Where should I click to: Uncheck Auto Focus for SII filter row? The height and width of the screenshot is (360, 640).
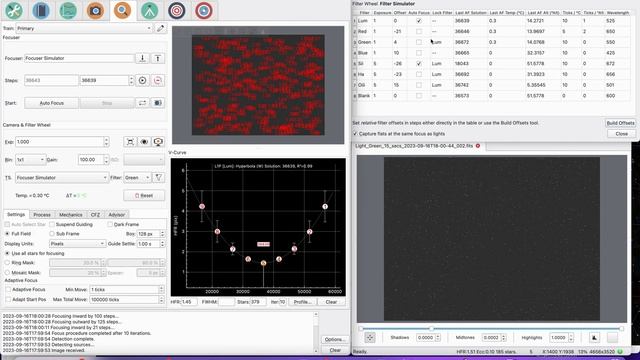click(x=419, y=64)
